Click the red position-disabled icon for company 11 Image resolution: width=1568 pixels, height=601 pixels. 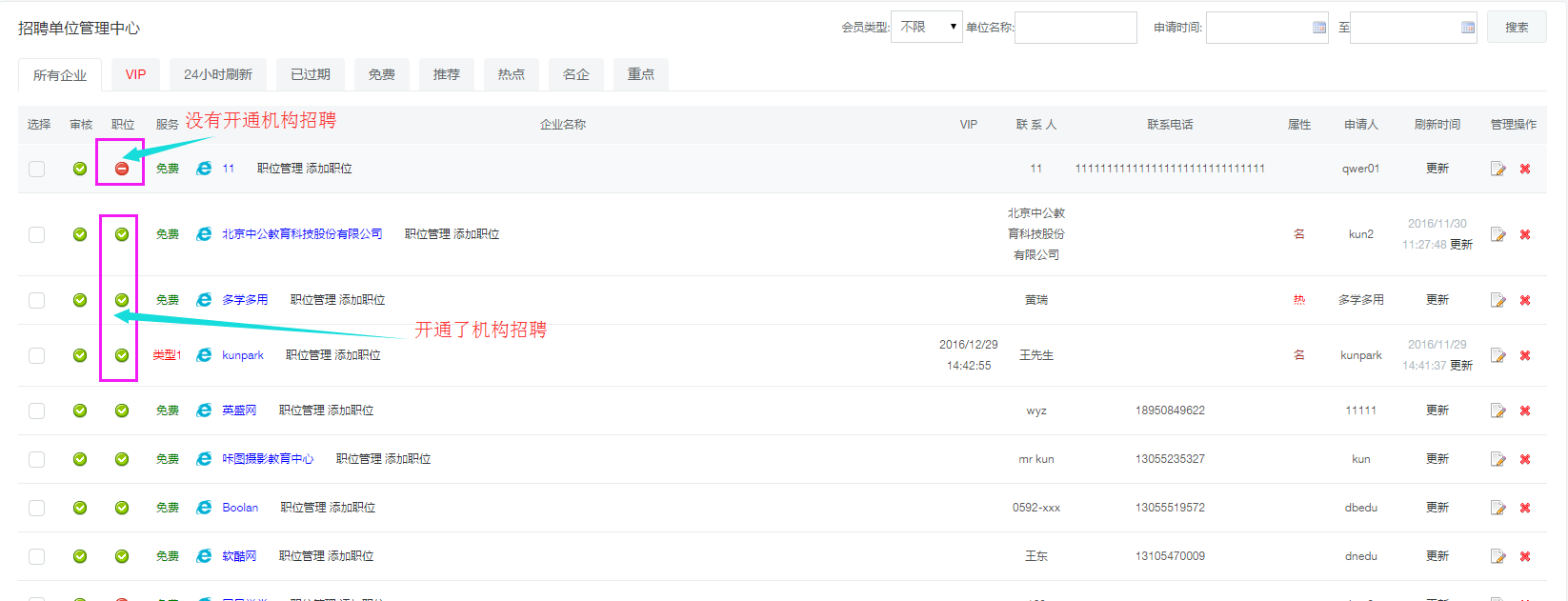(x=122, y=169)
